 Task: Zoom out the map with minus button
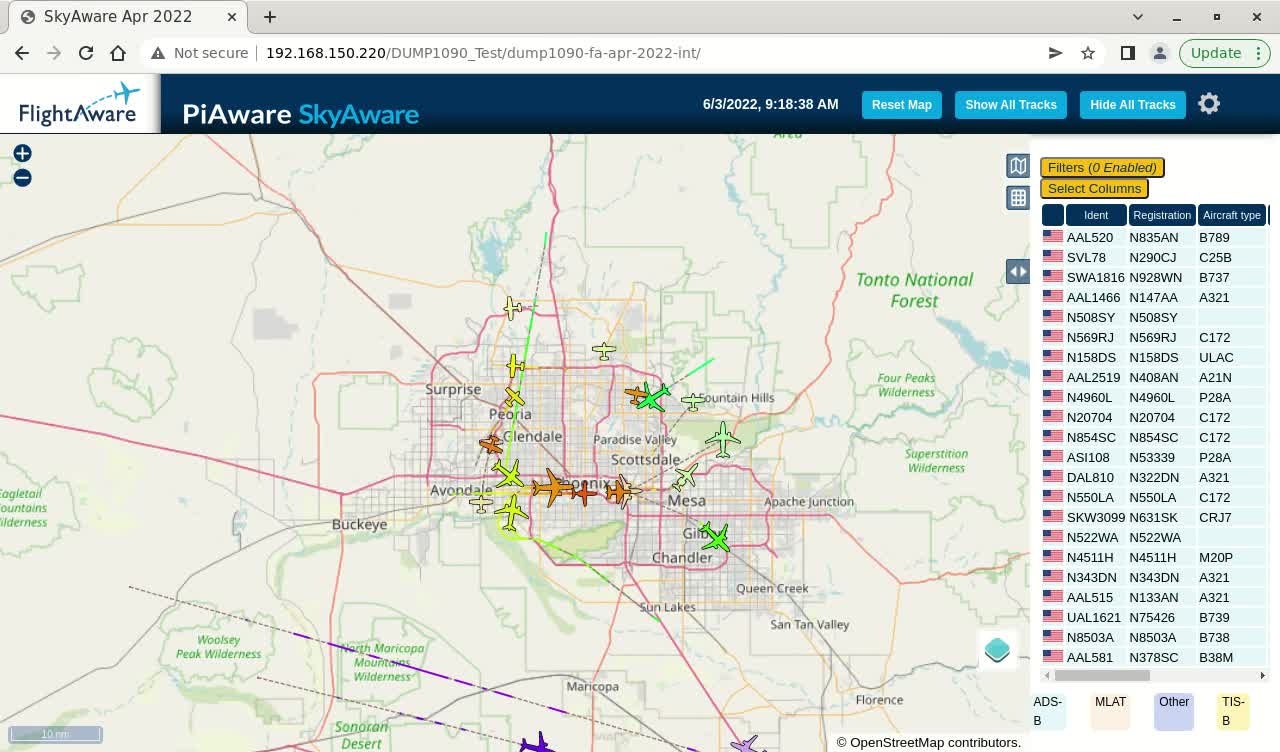tap(22, 178)
